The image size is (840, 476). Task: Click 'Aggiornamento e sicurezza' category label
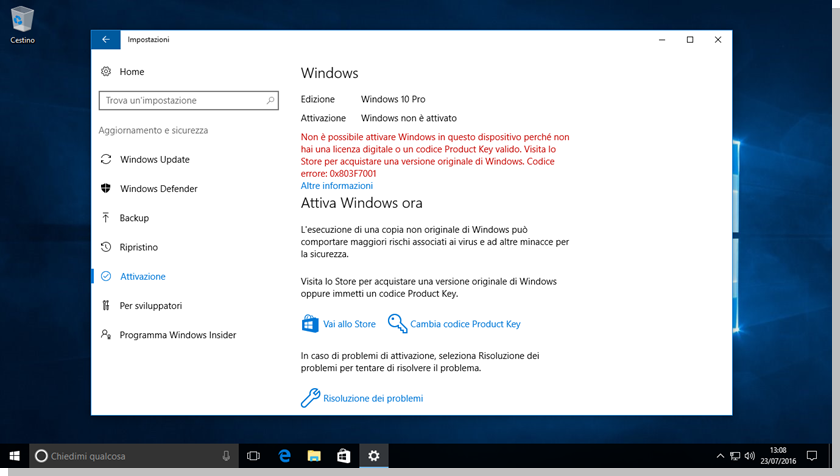(x=153, y=130)
